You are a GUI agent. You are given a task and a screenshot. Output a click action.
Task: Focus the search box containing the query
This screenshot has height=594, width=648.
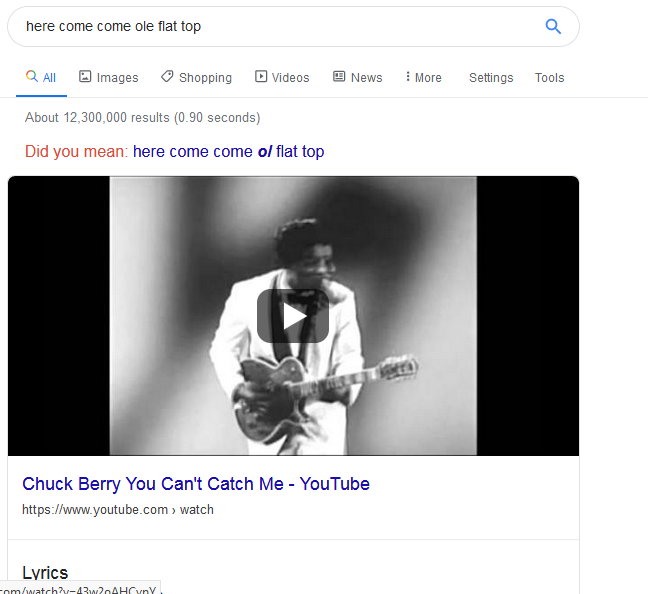(270, 26)
